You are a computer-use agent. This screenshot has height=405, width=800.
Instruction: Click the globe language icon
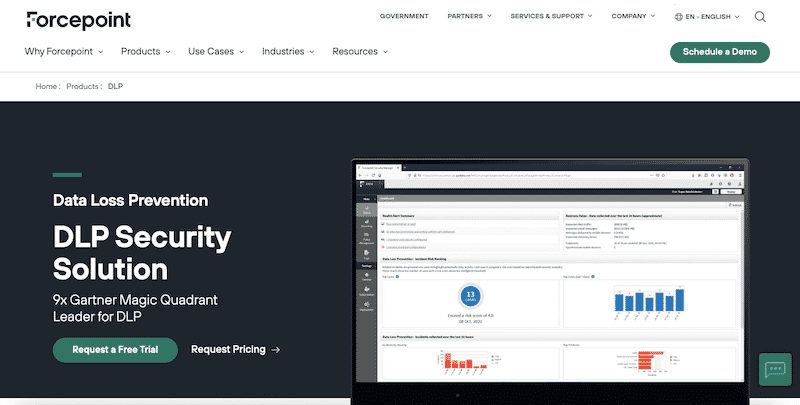pos(679,17)
